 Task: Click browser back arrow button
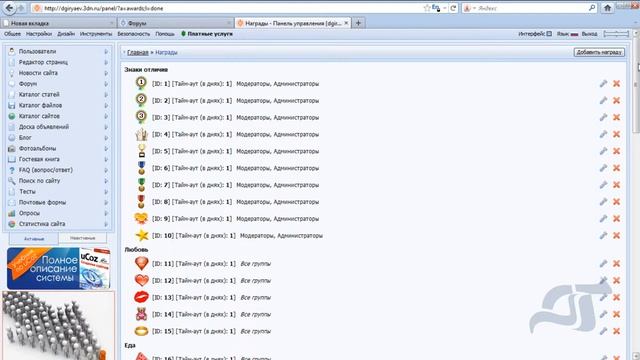(x=9, y=8)
